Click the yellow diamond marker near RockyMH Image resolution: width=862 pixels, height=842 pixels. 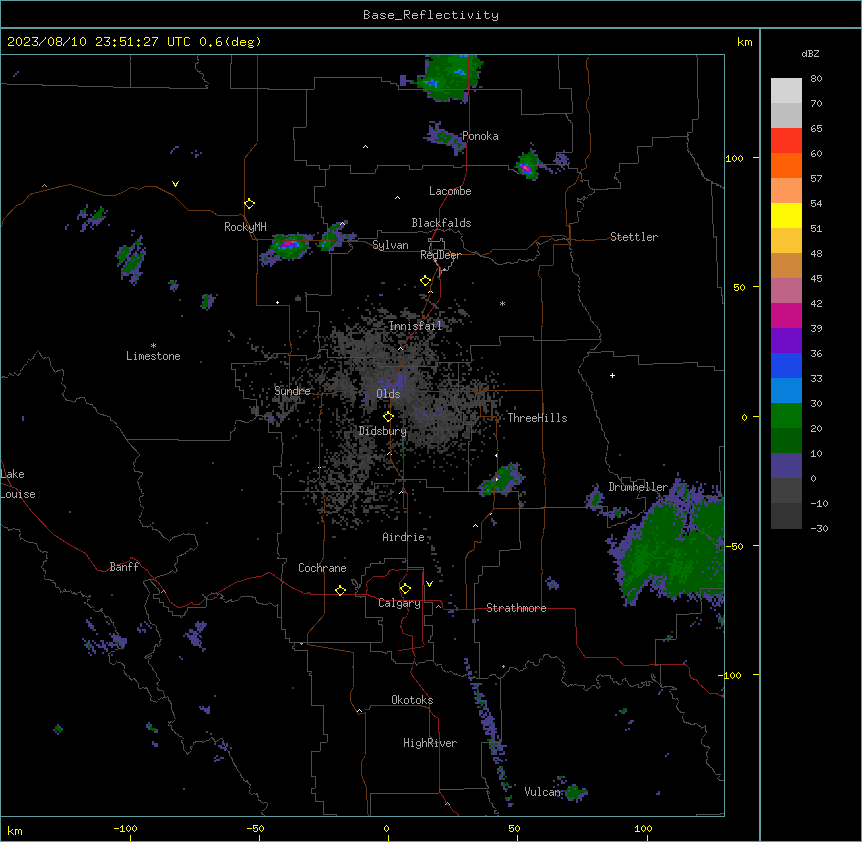[250, 204]
